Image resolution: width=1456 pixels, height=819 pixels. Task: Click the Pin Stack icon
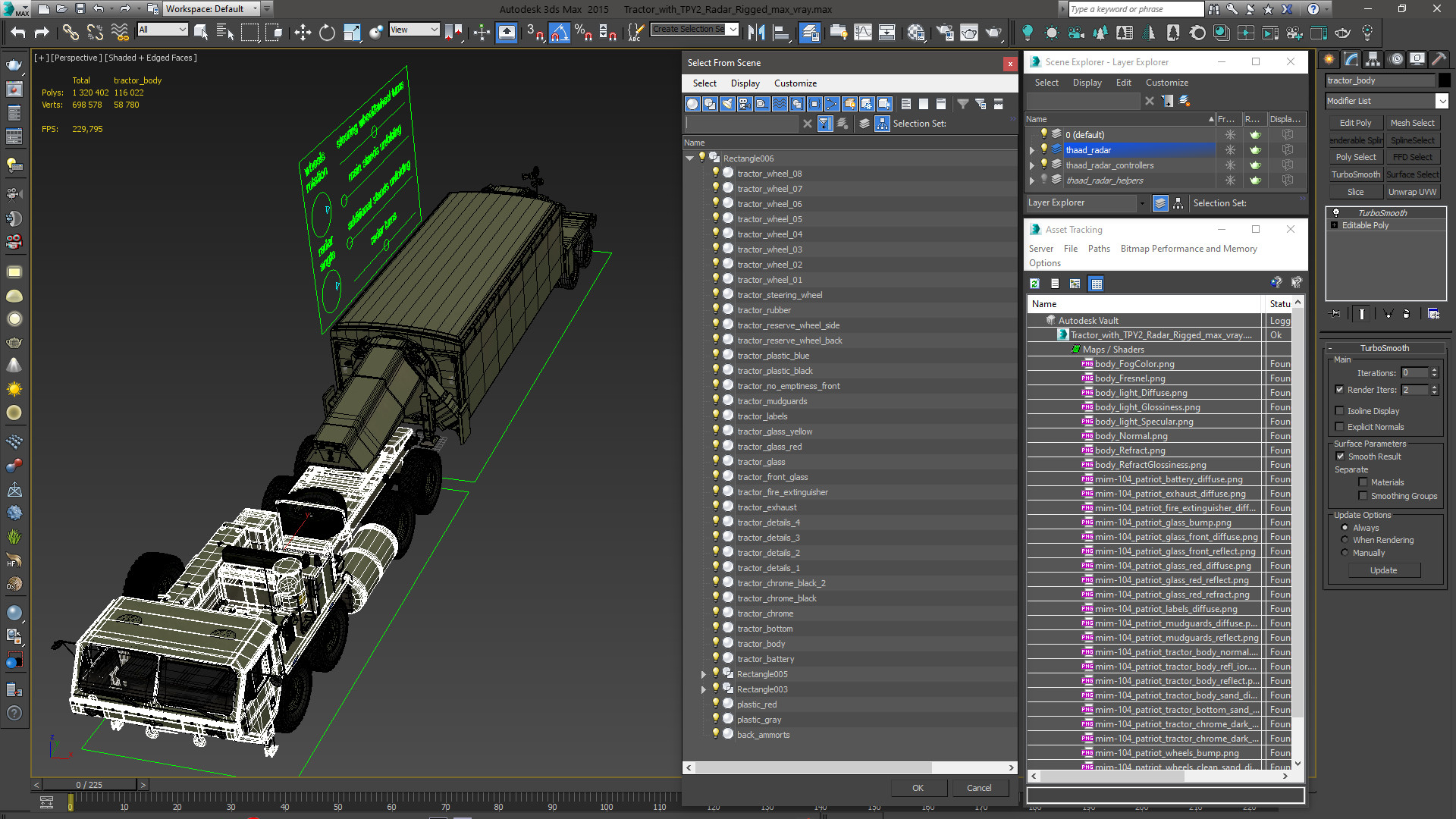[1335, 313]
